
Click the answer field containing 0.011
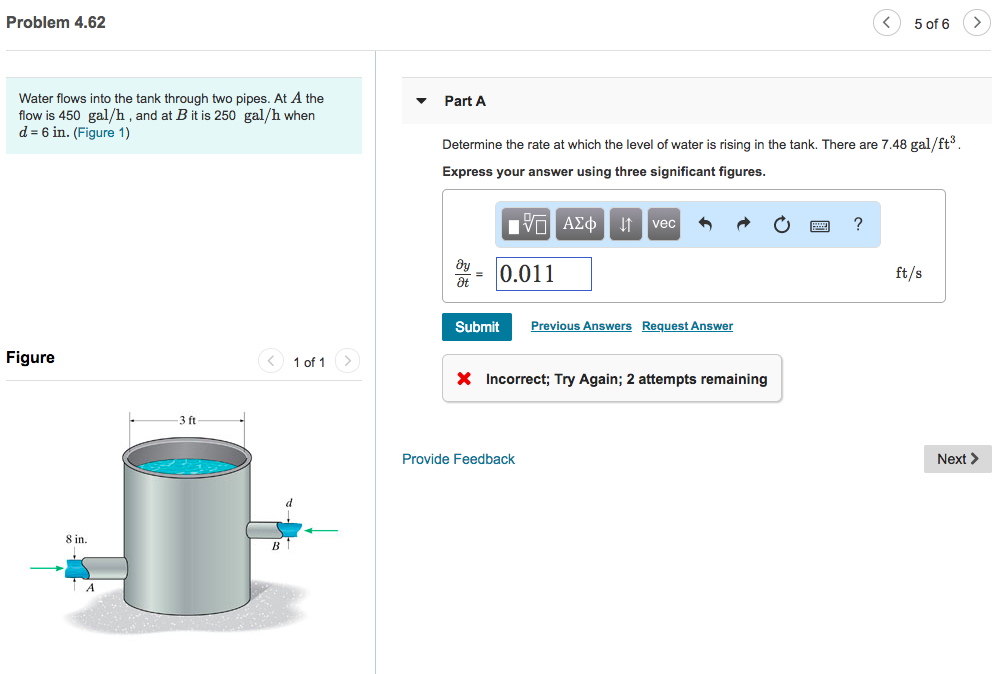pos(544,274)
